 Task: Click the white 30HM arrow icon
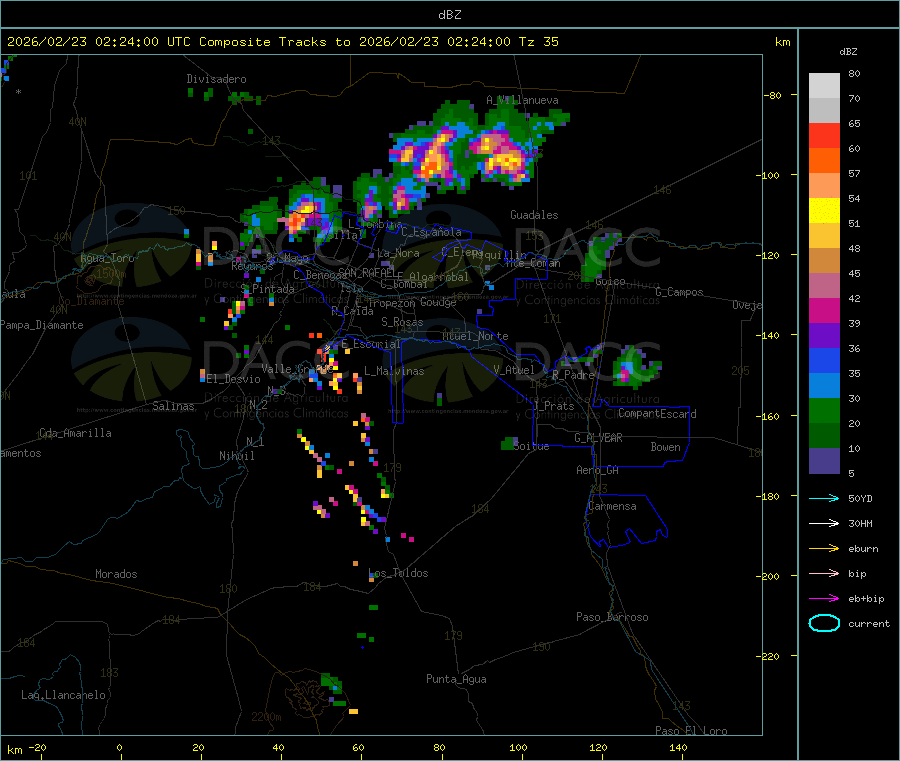[x=824, y=523]
